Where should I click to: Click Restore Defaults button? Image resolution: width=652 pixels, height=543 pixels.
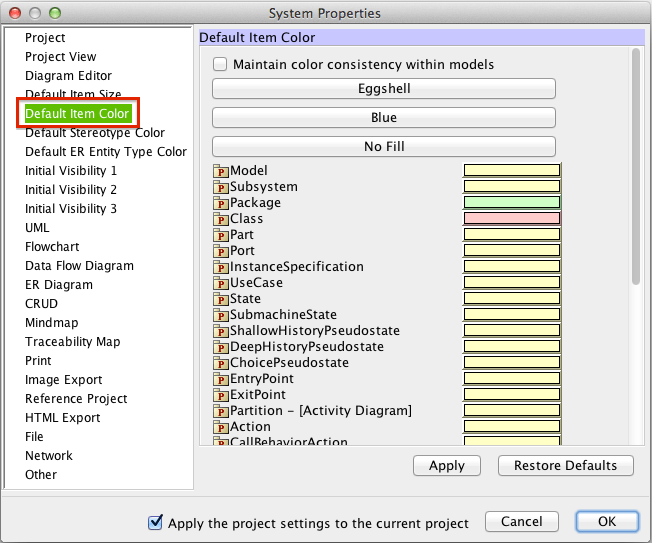pos(572,466)
